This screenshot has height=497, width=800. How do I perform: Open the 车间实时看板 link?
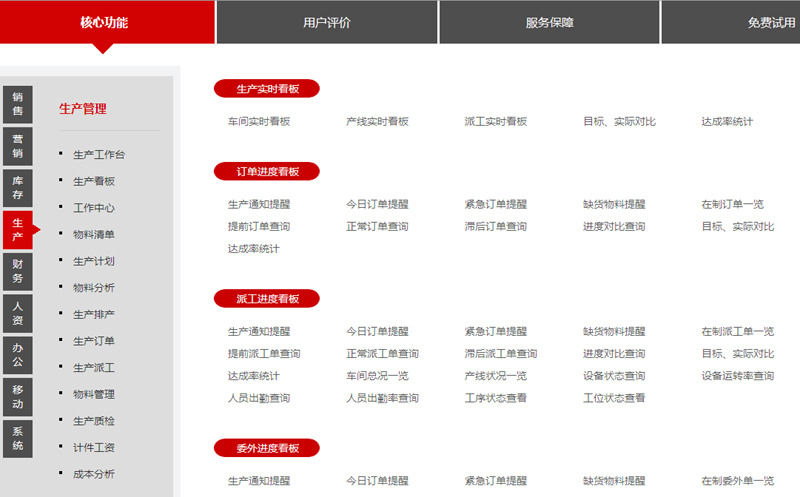point(259,122)
